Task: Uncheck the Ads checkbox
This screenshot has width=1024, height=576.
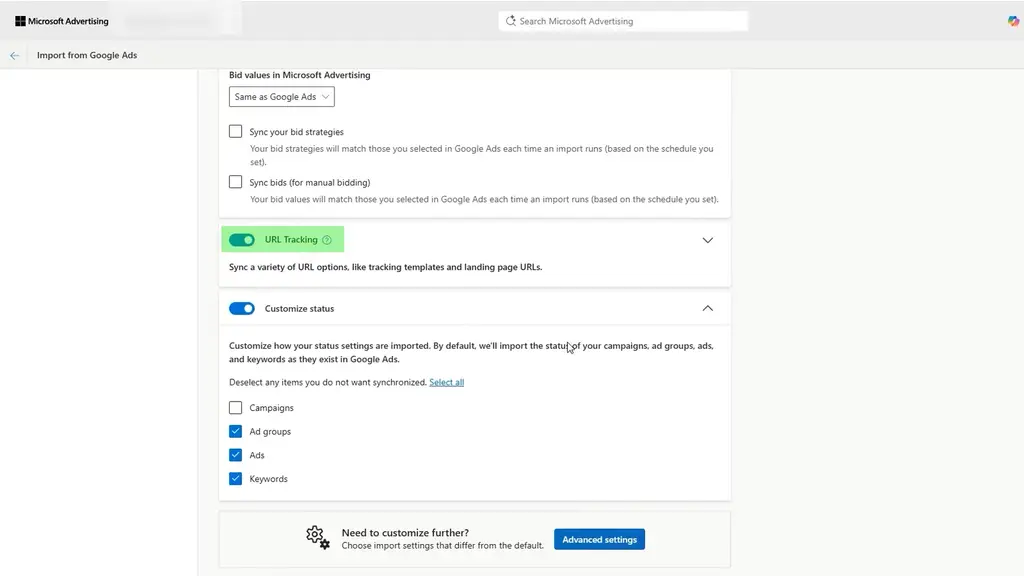Action: coord(235,455)
